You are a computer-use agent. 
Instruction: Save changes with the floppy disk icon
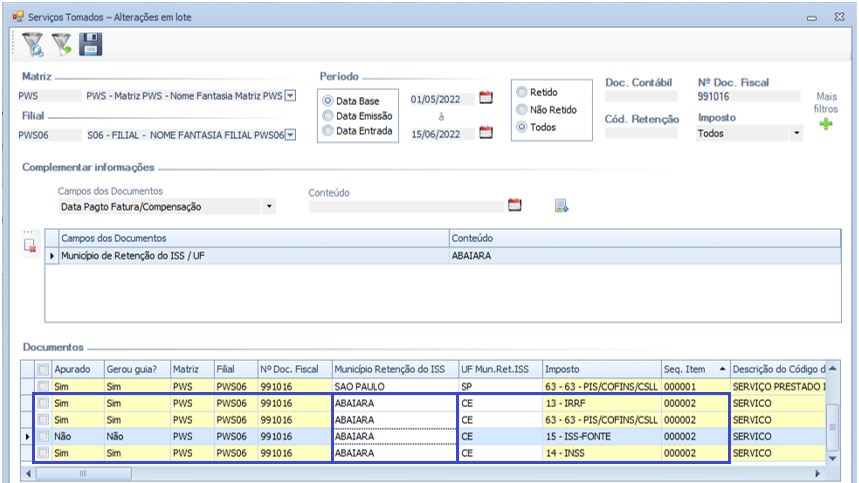pyautogui.click(x=91, y=43)
